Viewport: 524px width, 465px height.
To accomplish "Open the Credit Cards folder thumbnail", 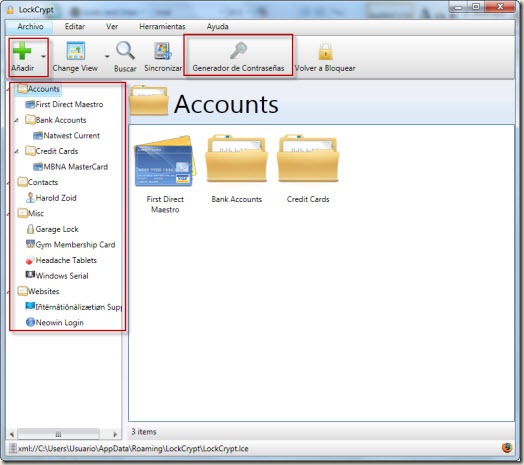I will click(308, 158).
